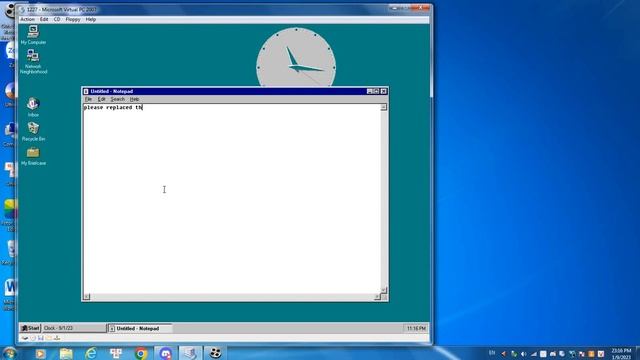Click the network signal tray icon
640x360 pixels.
(533, 354)
